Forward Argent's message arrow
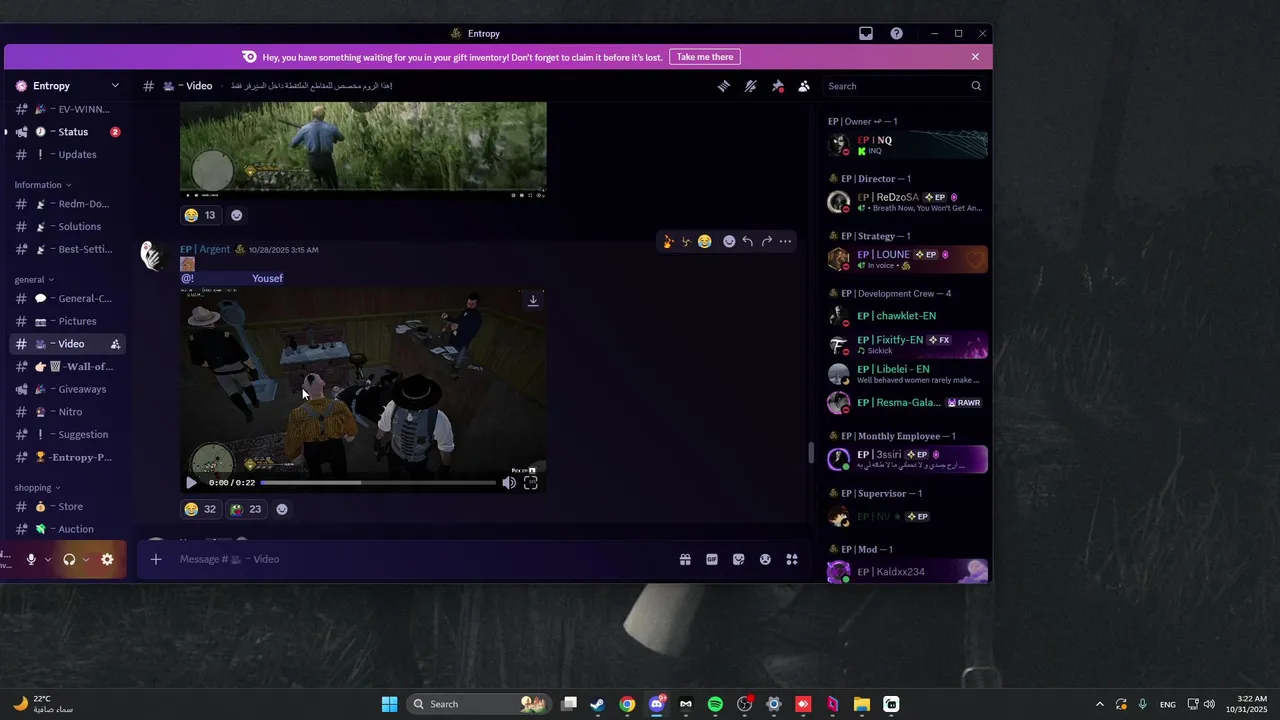 [x=767, y=242]
